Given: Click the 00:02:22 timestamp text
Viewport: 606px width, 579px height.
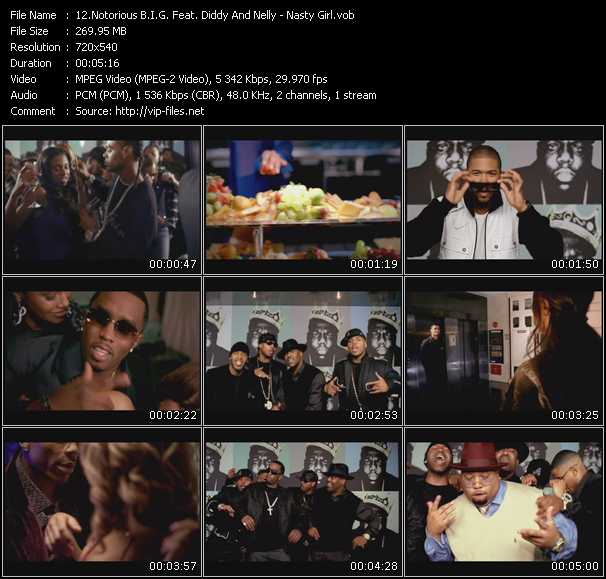Looking at the screenshot, I should click(173, 415).
